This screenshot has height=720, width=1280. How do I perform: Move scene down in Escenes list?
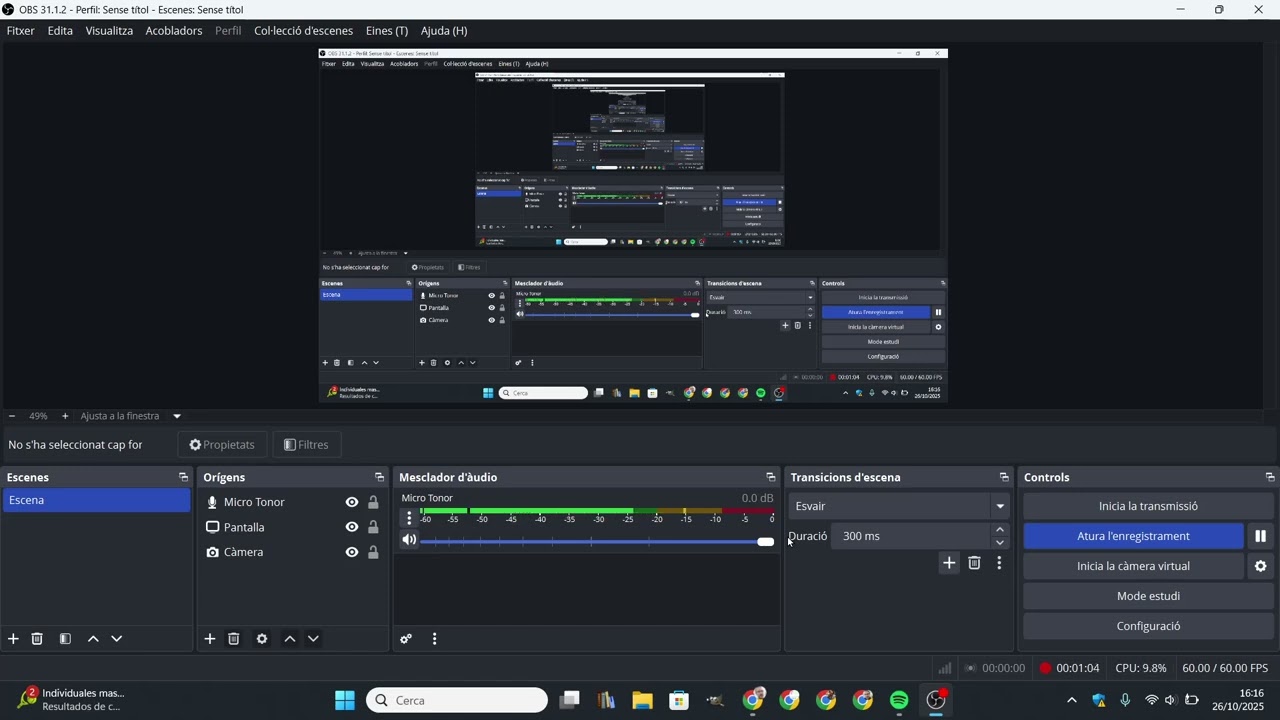point(116,639)
